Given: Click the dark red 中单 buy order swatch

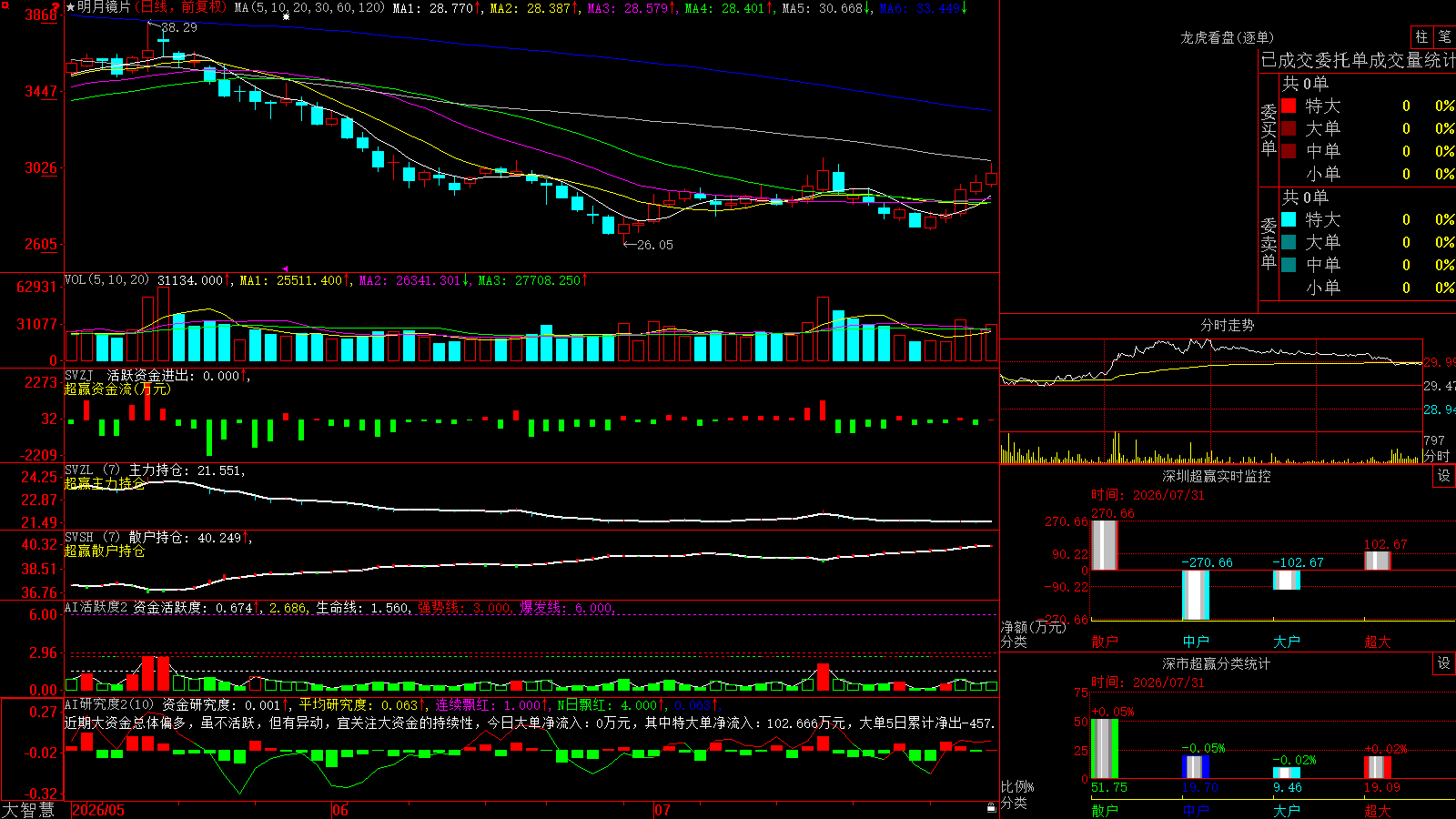Looking at the screenshot, I should (x=1289, y=151).
